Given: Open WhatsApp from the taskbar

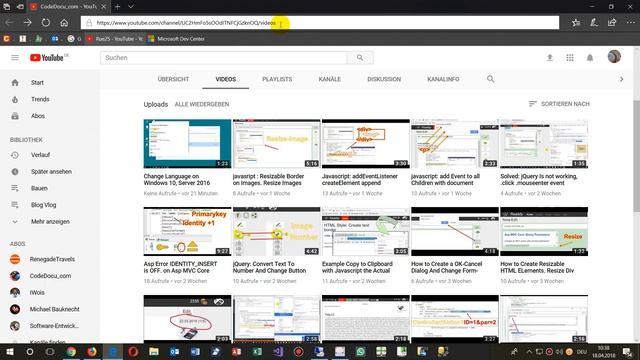Looking at the screenshot, I should 360,351.
